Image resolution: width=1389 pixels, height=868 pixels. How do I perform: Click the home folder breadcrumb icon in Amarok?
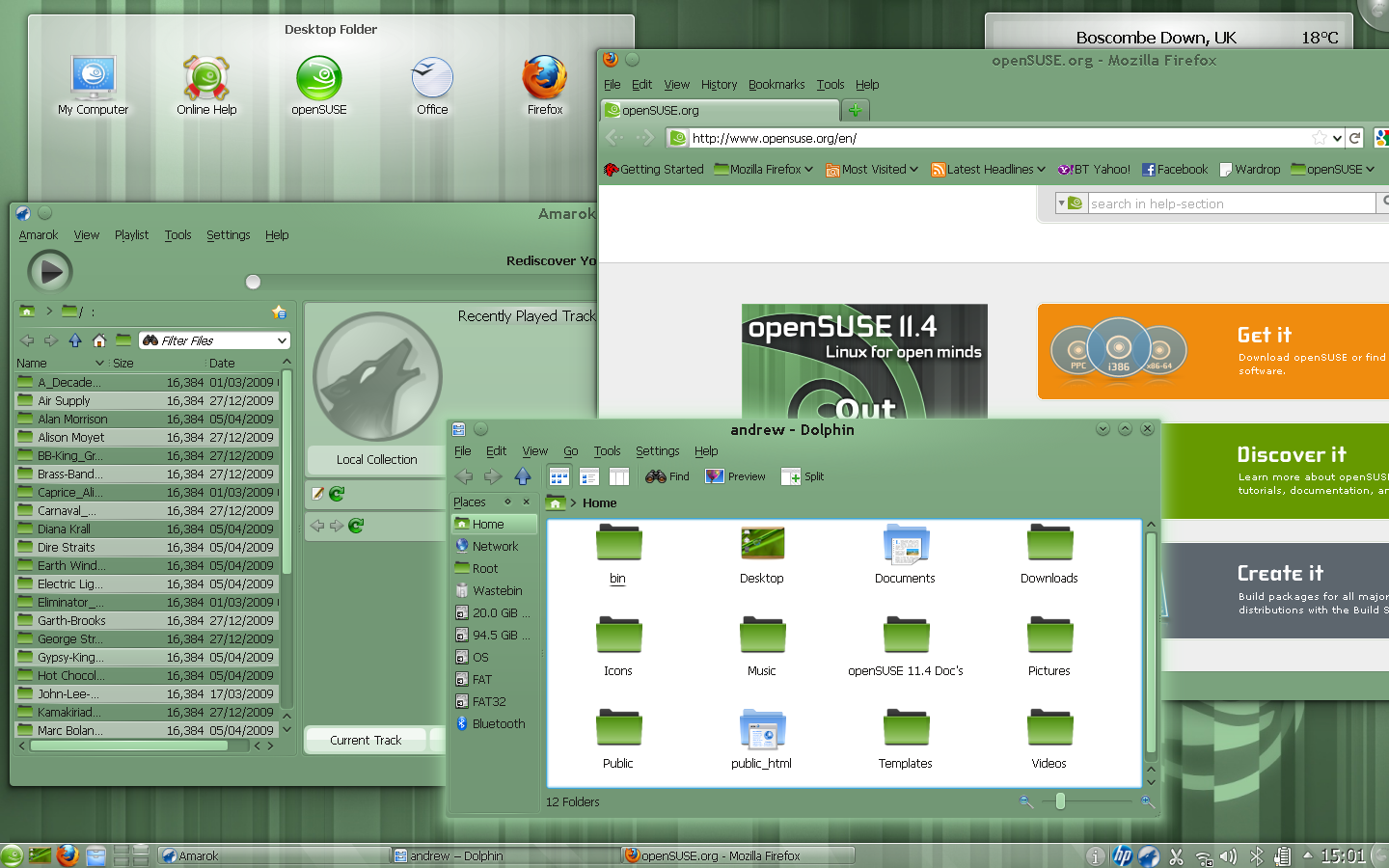27,311
